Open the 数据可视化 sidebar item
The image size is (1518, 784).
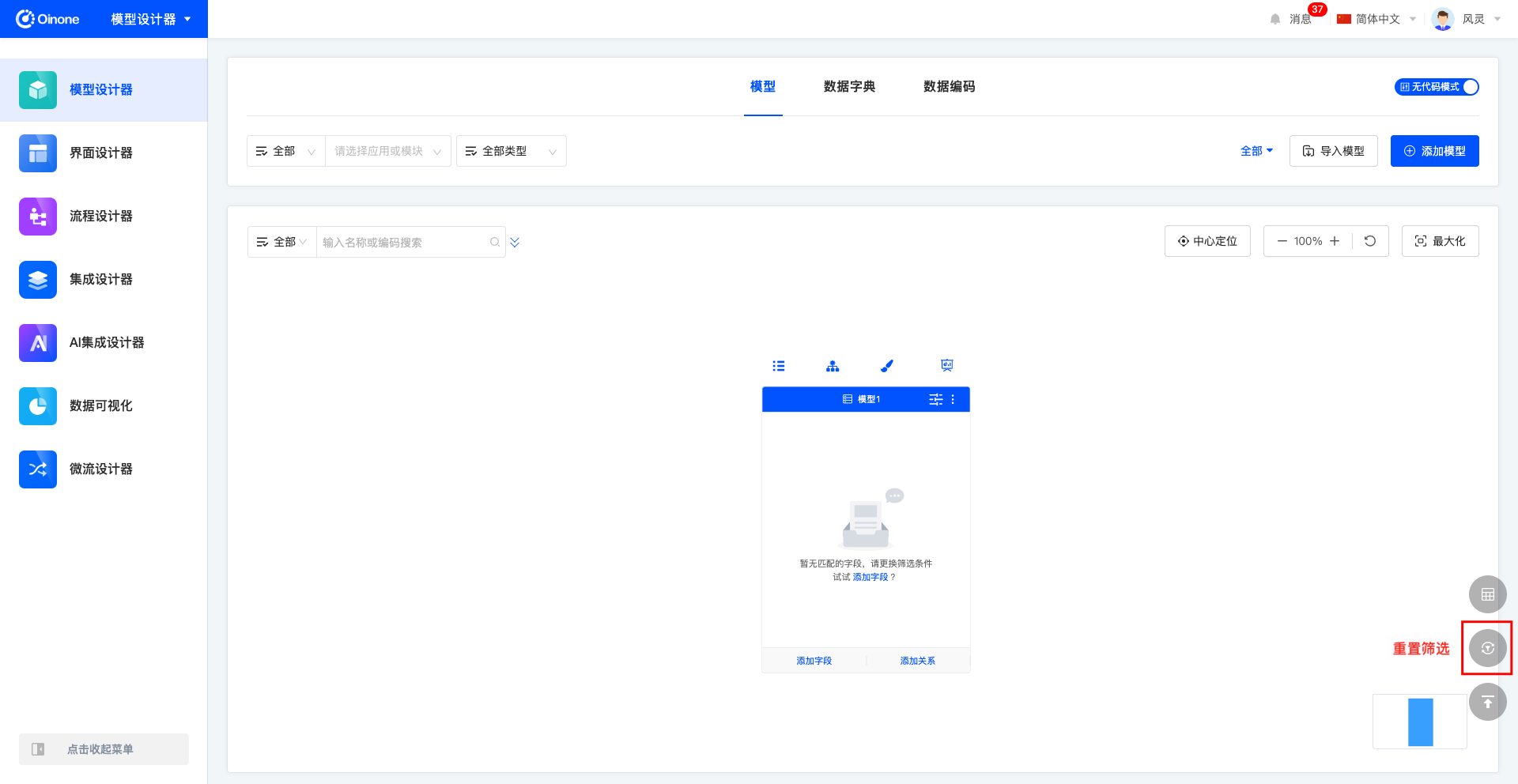(x=104, y=406)
